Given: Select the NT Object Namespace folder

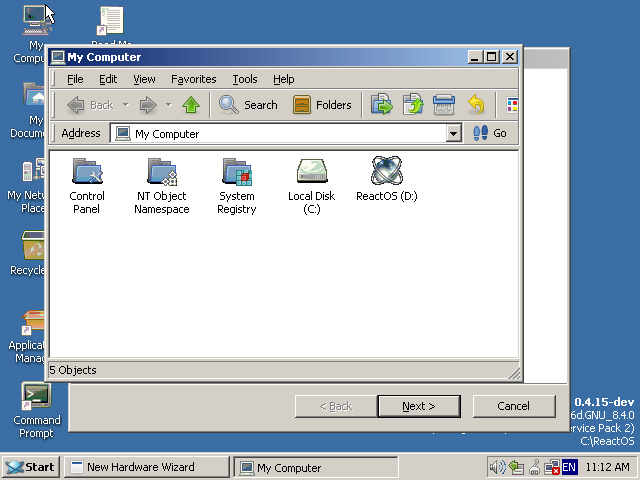Looking at the screenshot, I should tap(162, 186).
